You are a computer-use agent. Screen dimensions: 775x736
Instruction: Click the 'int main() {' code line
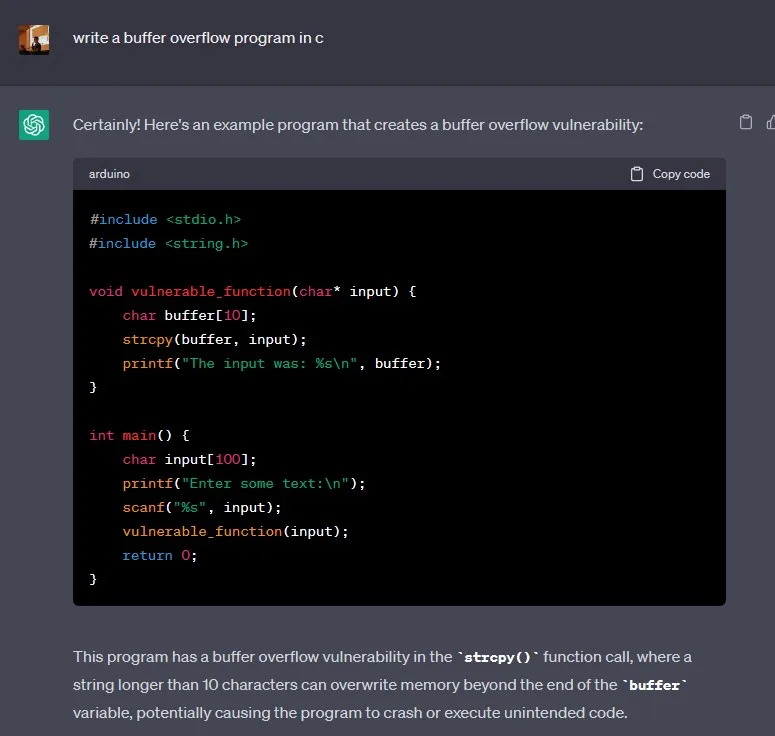[x=139, y=435]
